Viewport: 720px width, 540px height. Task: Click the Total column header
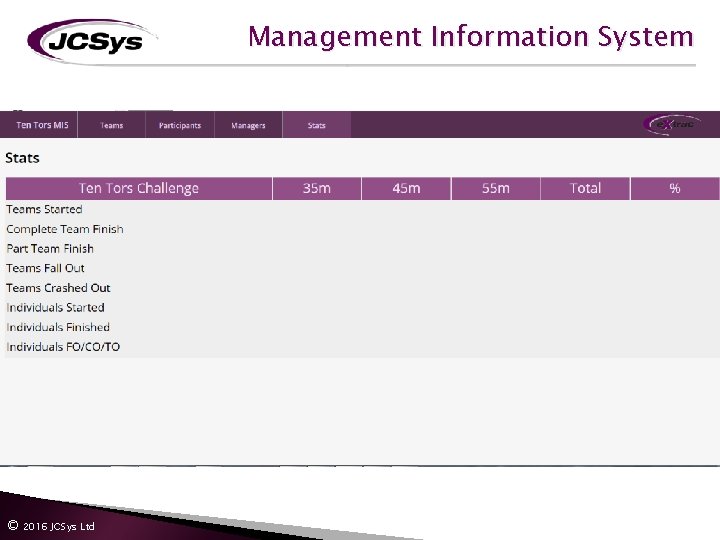point(585,188)
